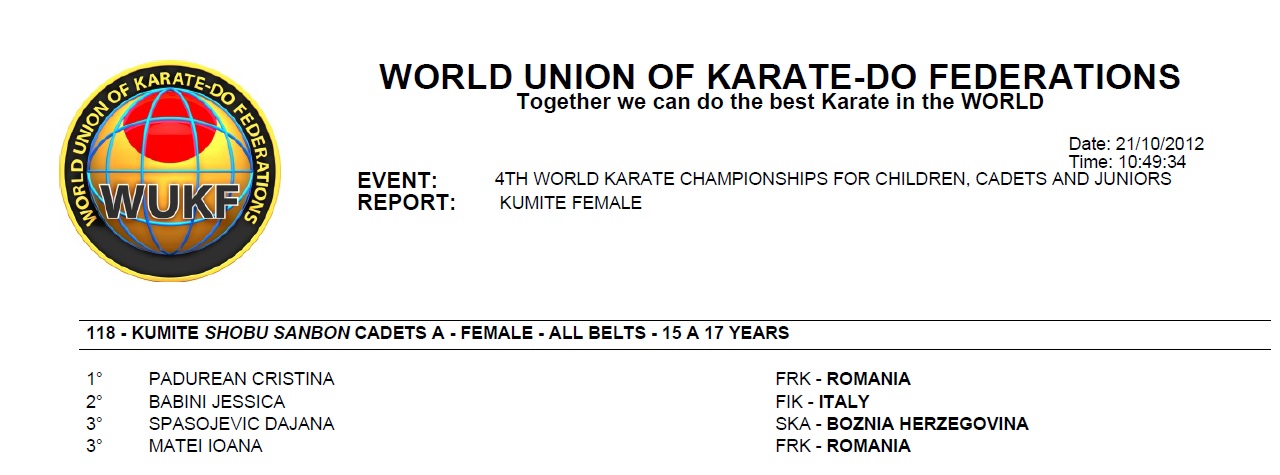Click FRK - ROMANIA beside Padurean Cristina
This screenshot has height=475, width=1280.
(843, 379)
